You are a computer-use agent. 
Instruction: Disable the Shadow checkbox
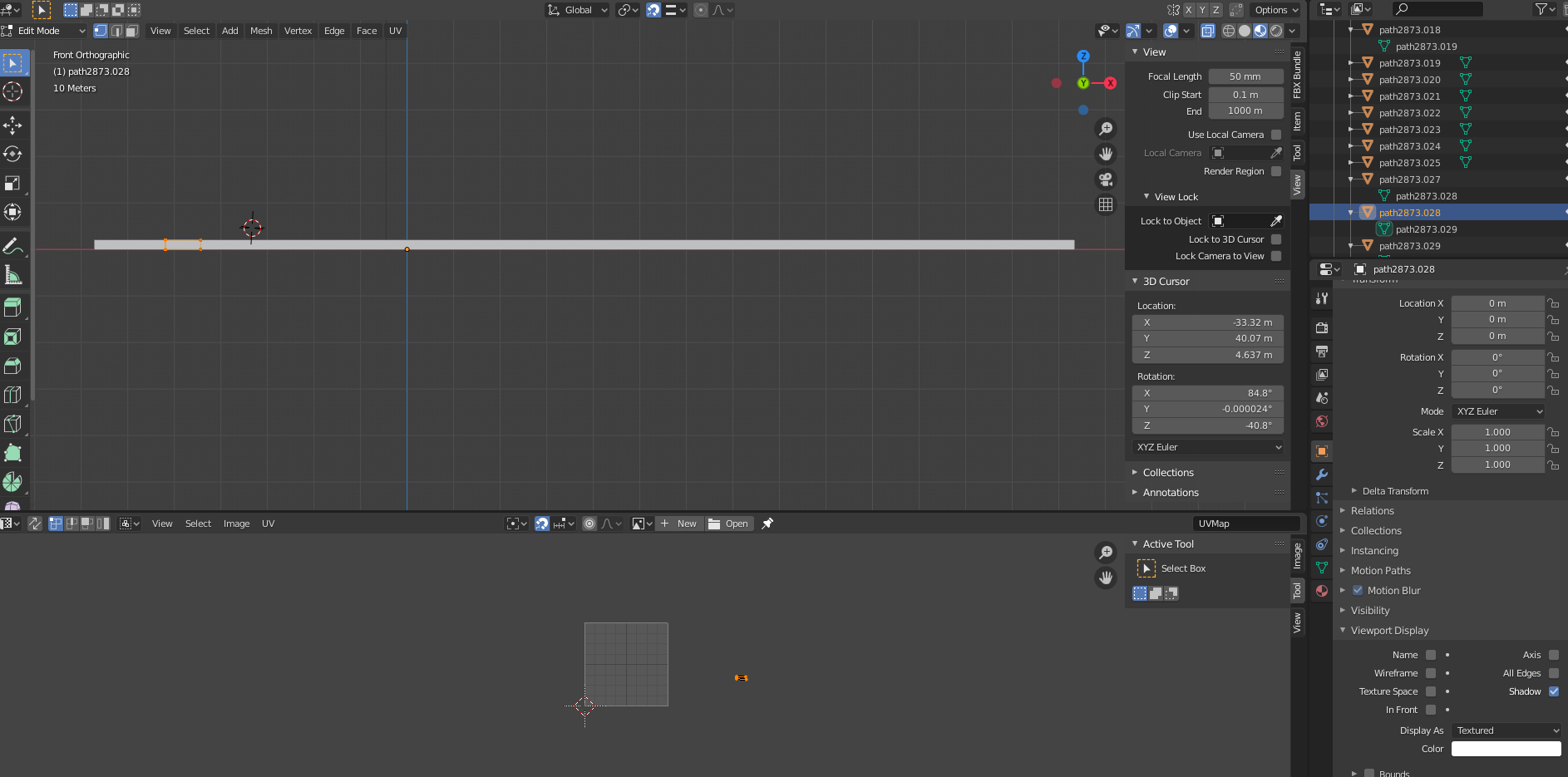[1554, 691]
